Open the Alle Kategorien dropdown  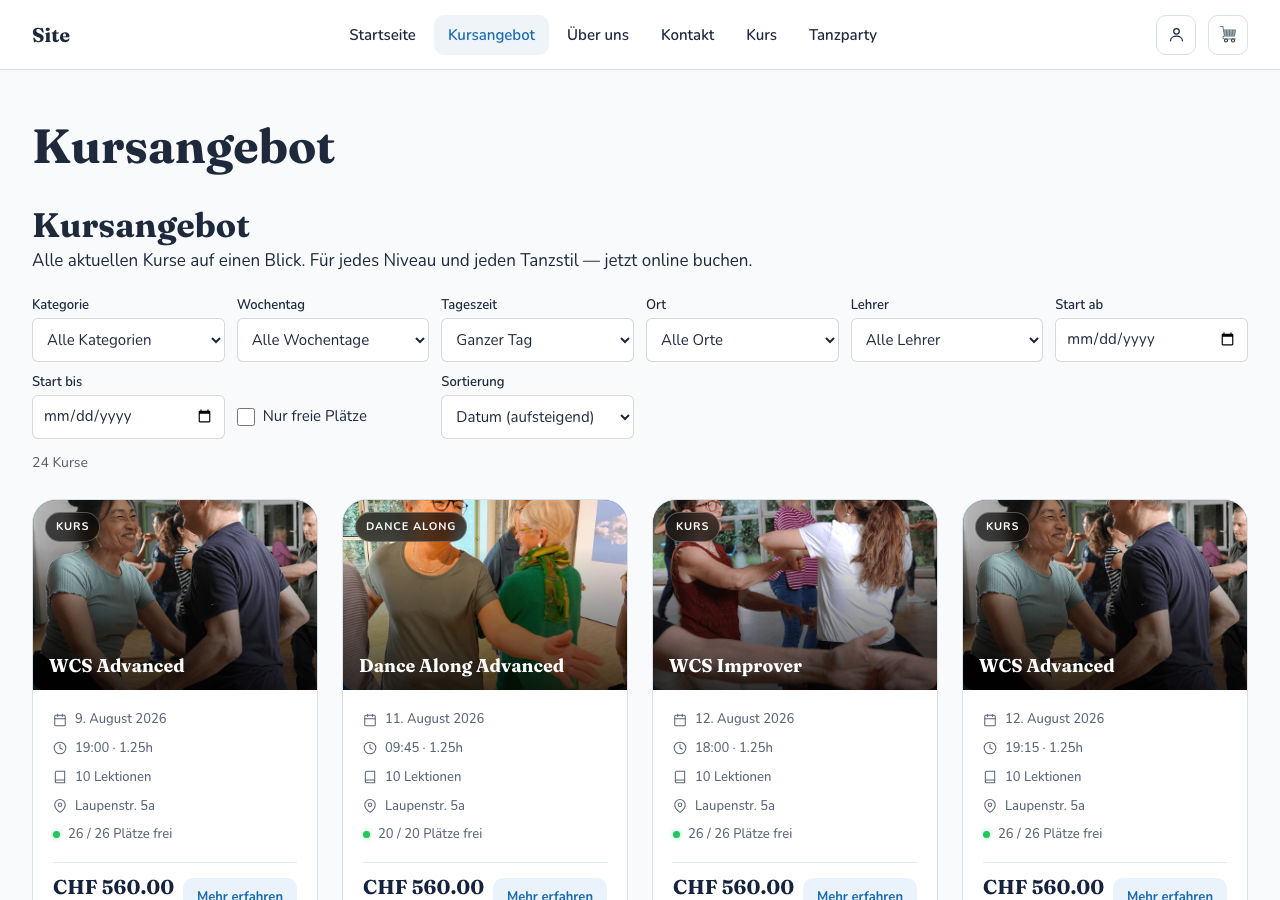pos(128,340)
